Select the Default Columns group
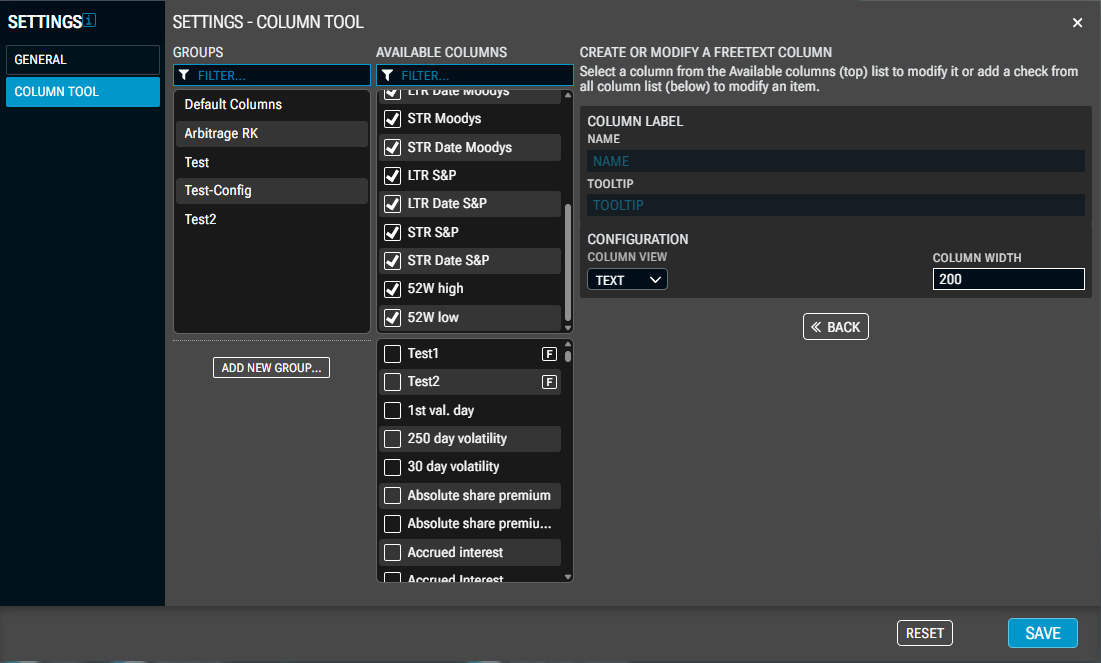Image resolution: width=1101 pixels, height=663 pixels. point(272,105)
